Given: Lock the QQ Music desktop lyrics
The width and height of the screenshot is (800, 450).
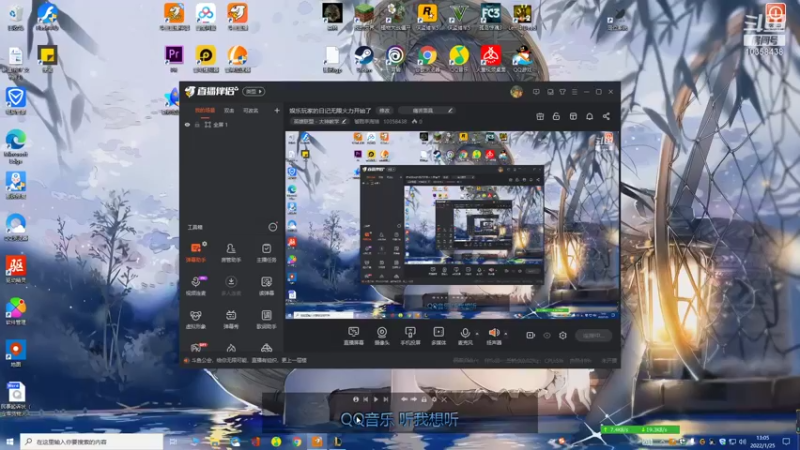Looking at the screenshot, I should click(x=424, y=399).
